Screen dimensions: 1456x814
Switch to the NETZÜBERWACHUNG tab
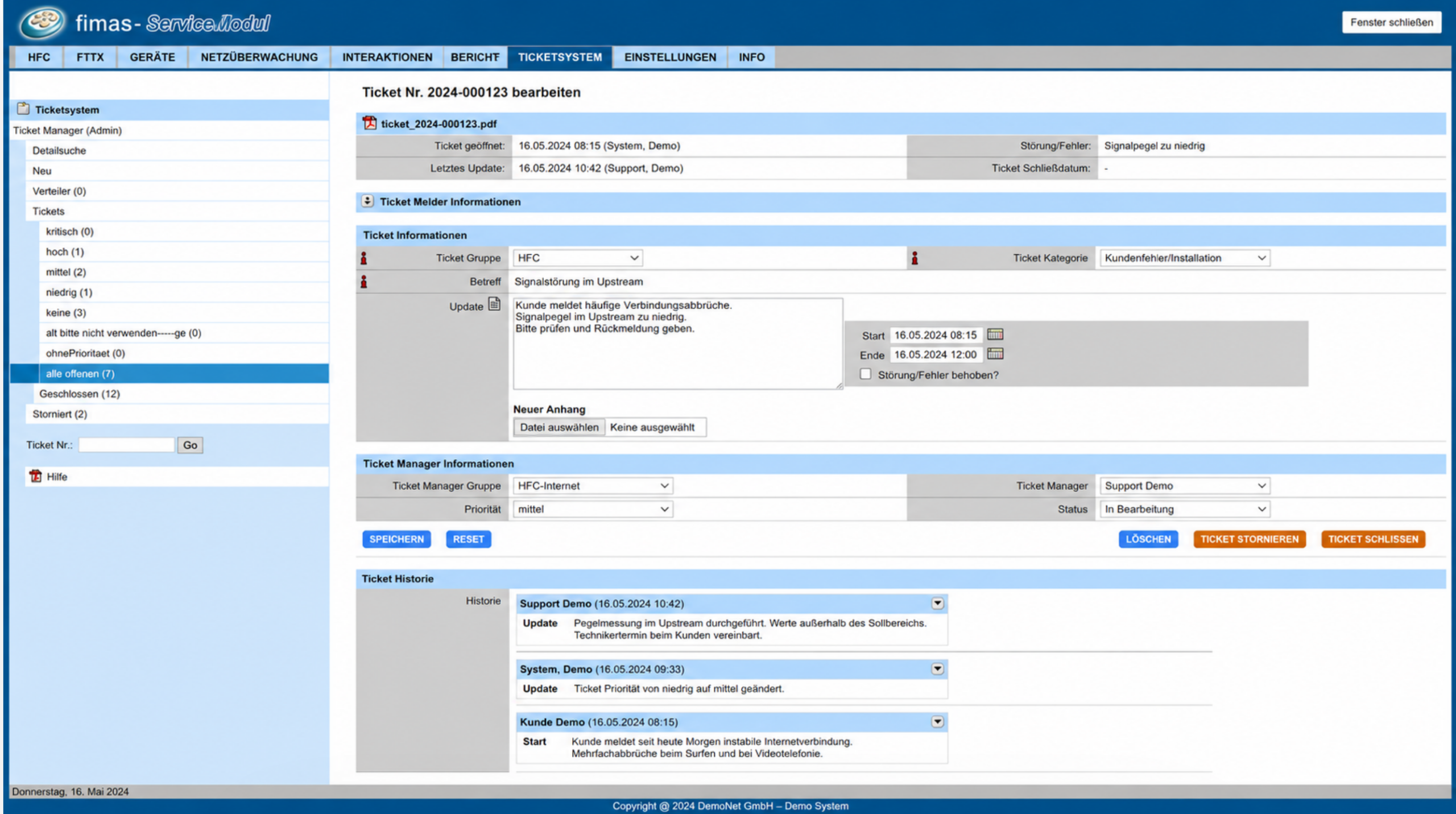click(259, 57)
